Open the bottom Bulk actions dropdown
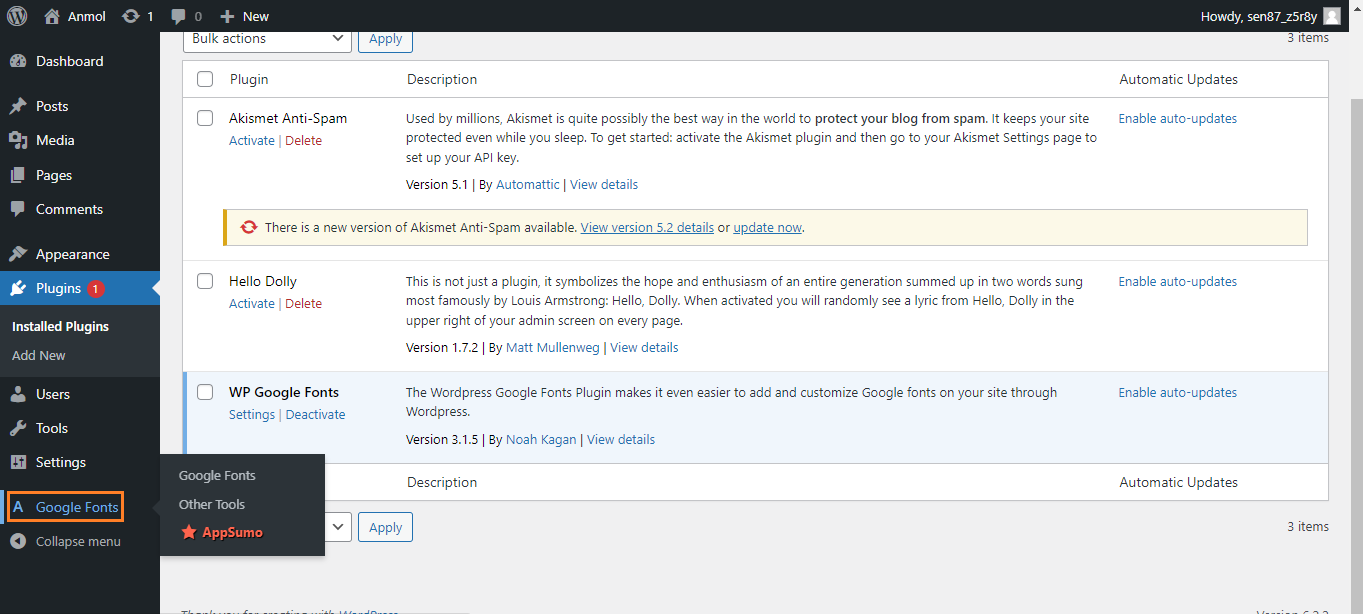 [x=337, y=527]
